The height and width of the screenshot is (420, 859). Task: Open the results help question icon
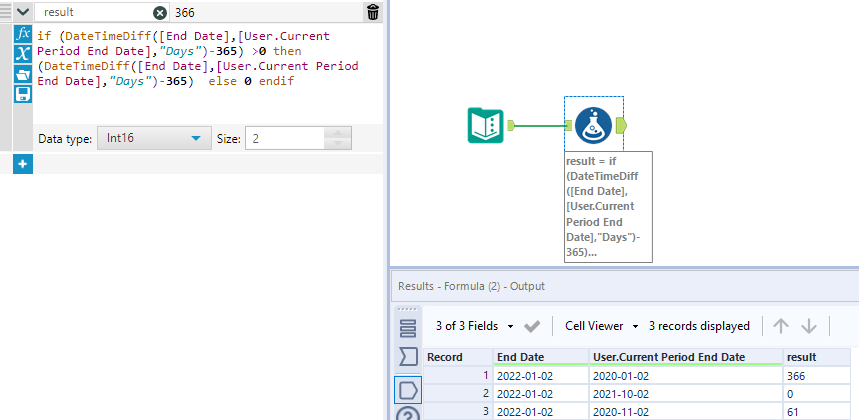pos(408,414)
